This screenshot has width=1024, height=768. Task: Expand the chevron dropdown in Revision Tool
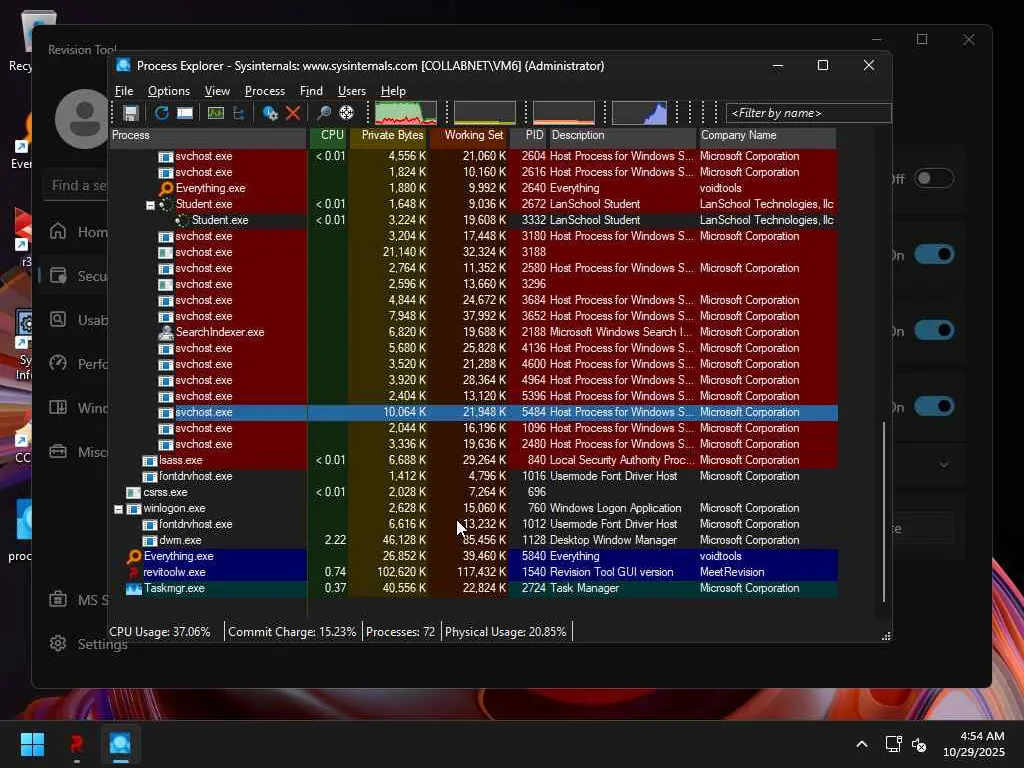944,464
